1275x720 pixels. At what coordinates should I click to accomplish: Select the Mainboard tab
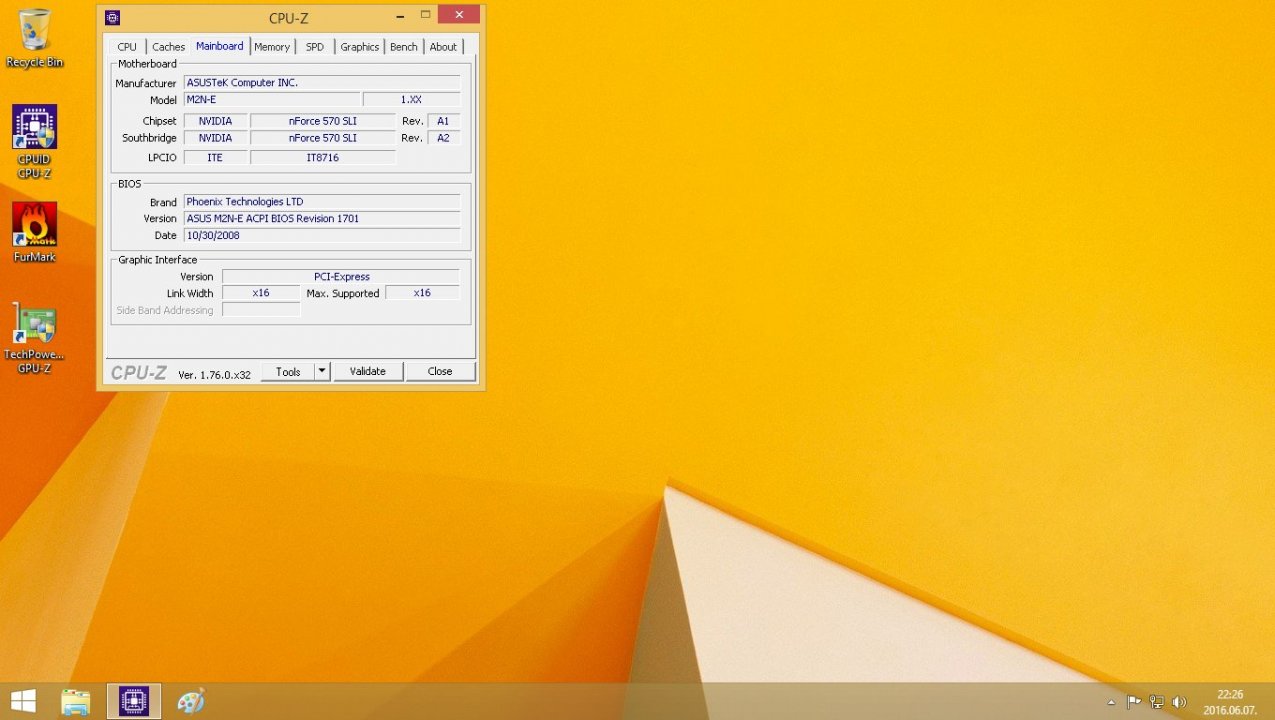tap(219, 46)
